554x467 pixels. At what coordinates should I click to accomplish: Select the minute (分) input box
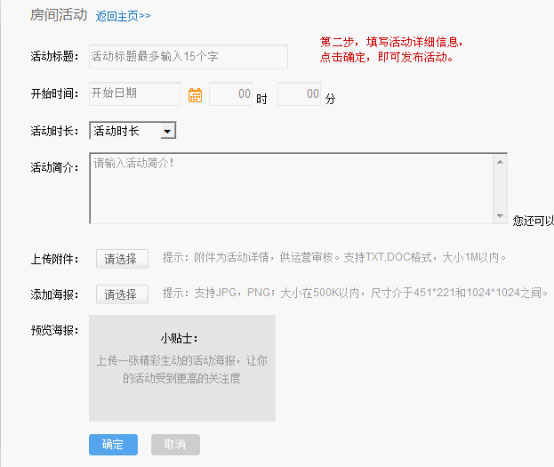[300, 94]
